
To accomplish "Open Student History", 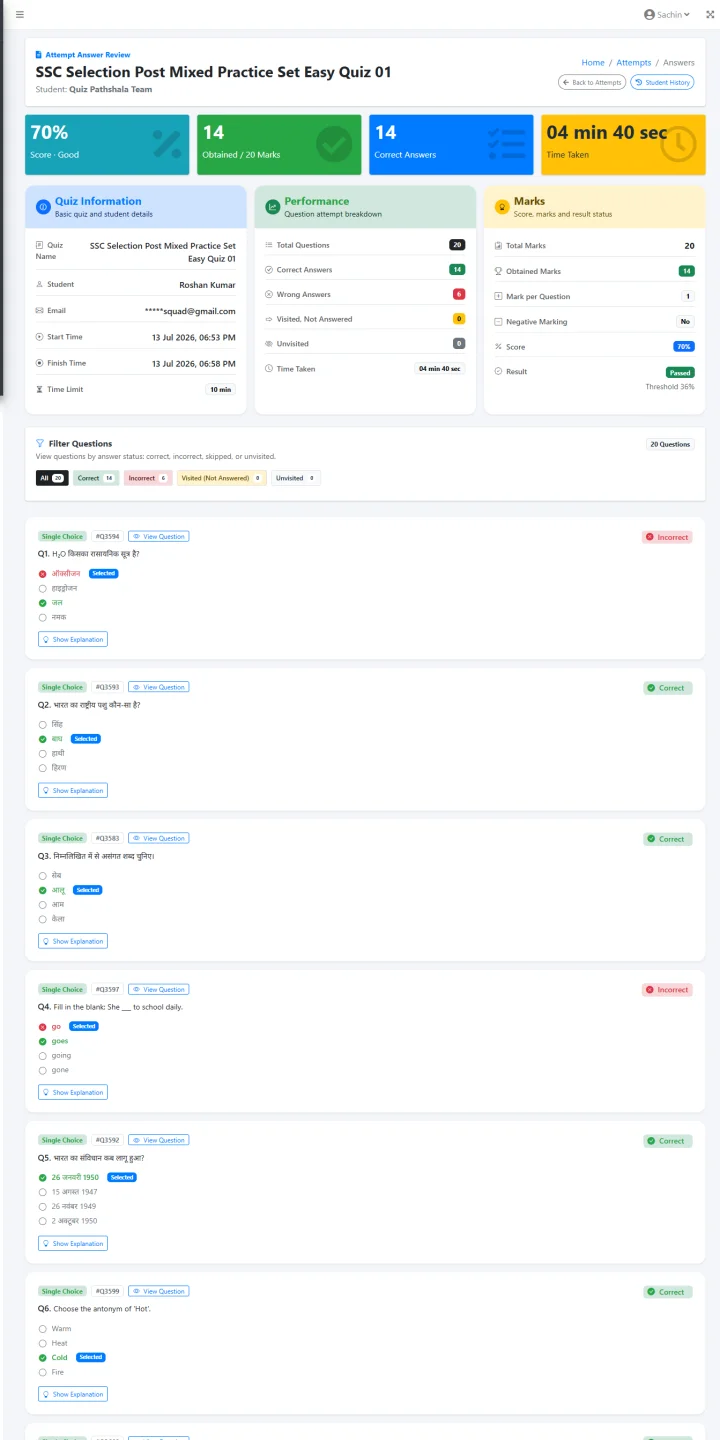I will point(663,82).
